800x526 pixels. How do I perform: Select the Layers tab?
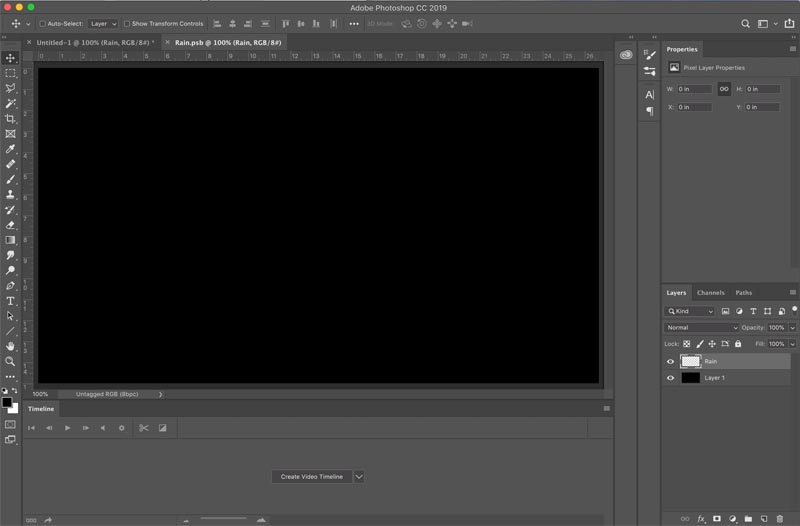(x=676, y=293)
